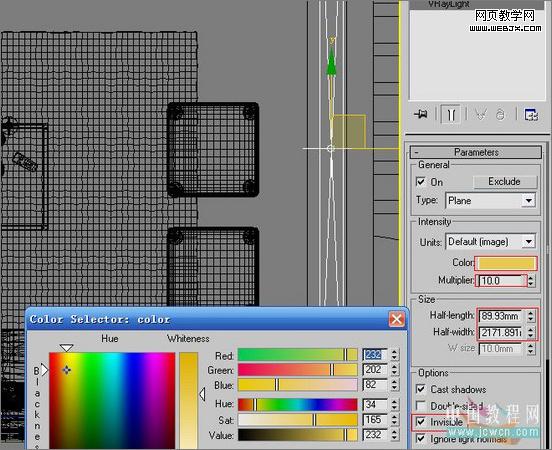
Task: Enable the Double-sided checkbox
Action: point(421,406)
